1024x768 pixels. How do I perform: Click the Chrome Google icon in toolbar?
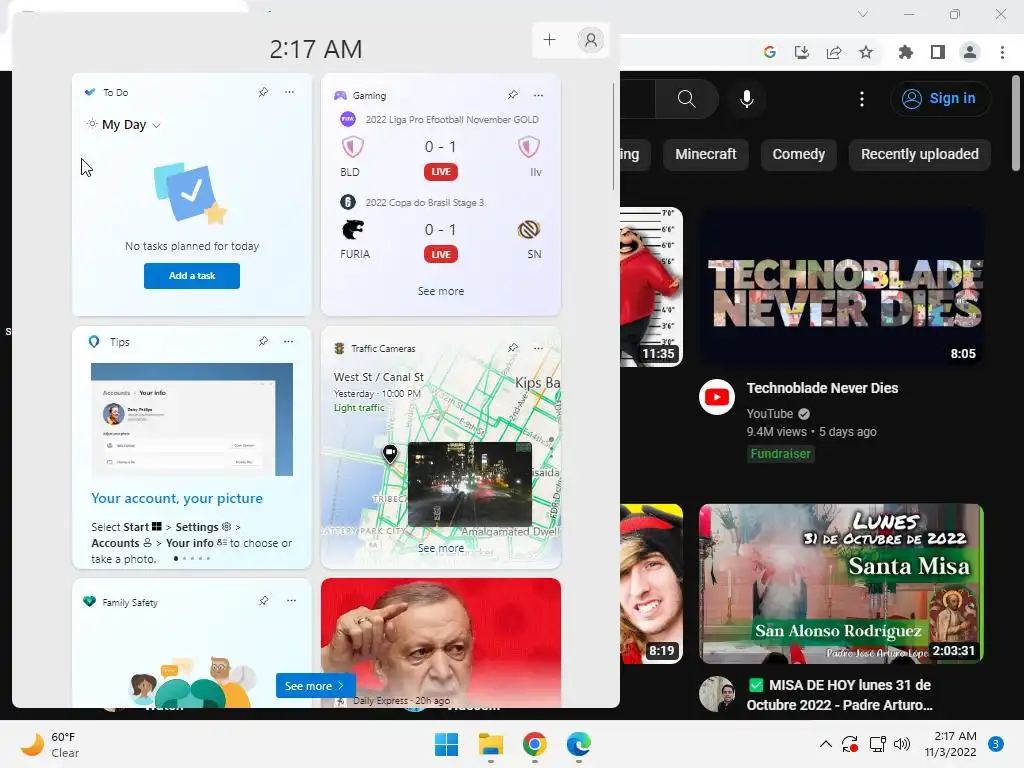[770, 52]
